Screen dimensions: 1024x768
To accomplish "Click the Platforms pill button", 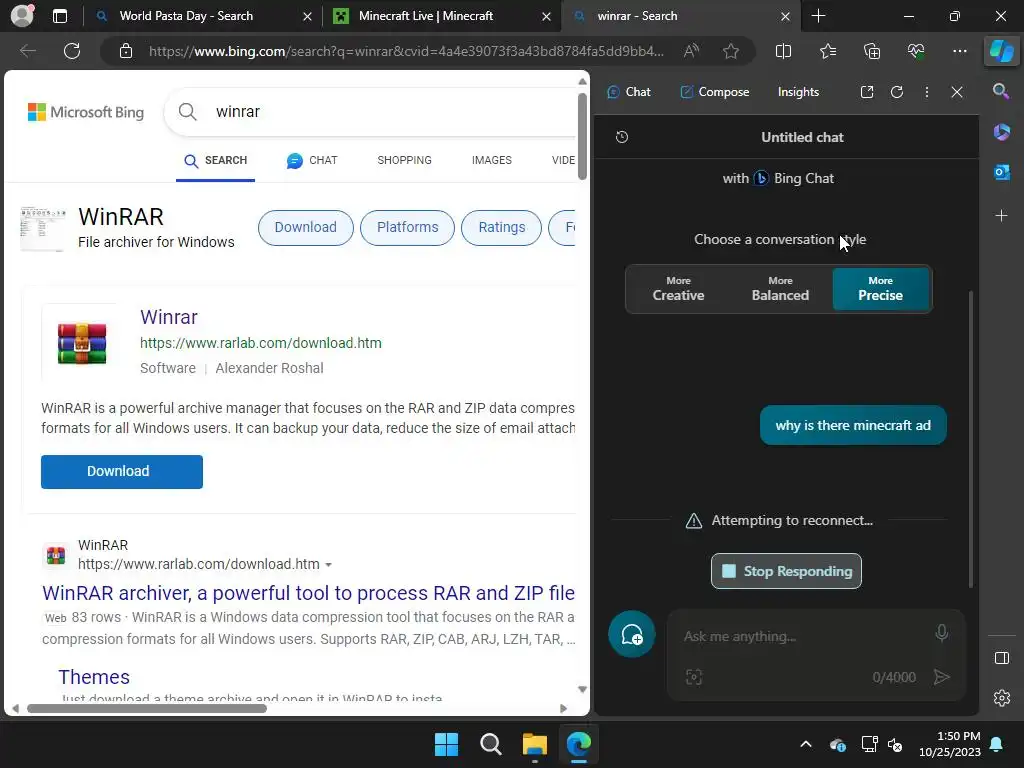I will (x=408, y=227).
